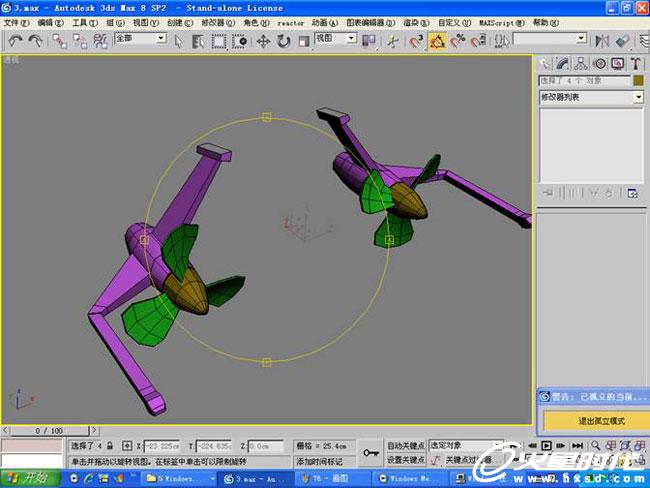Open the 修改器 menu
650x488 pixels.
click(218, 22)
